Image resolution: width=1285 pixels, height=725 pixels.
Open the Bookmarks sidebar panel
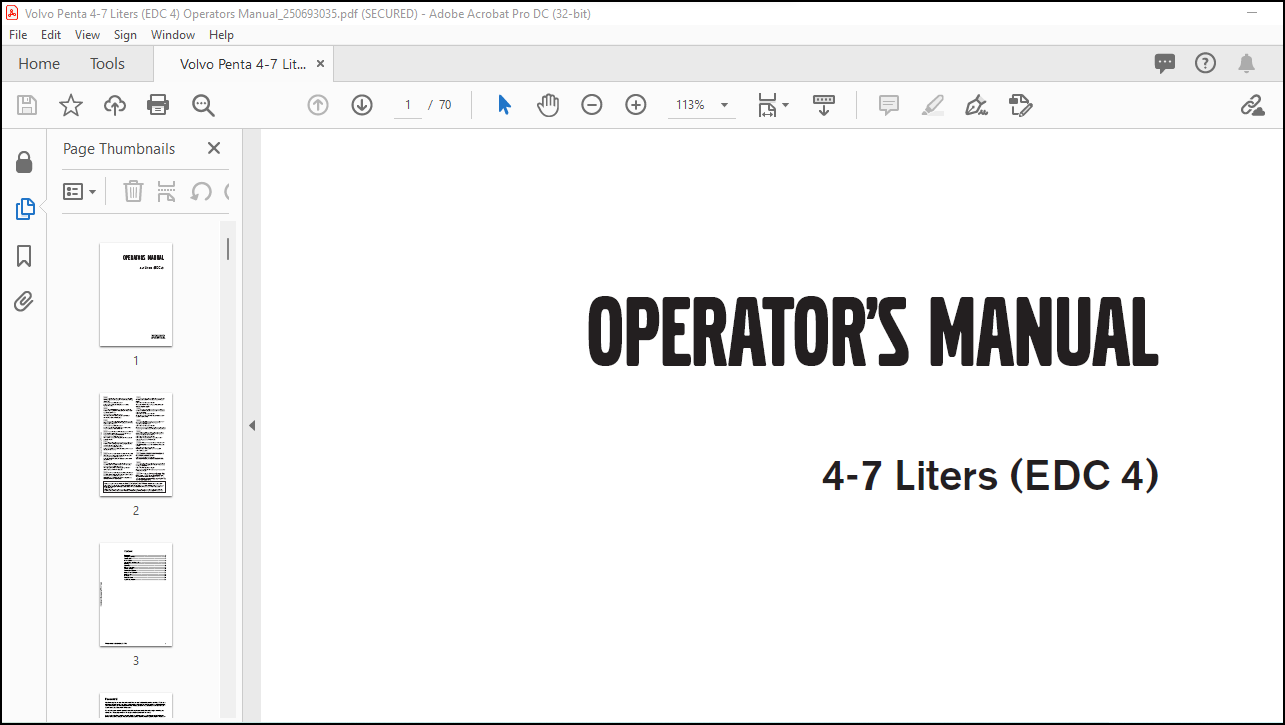(24, 257)
